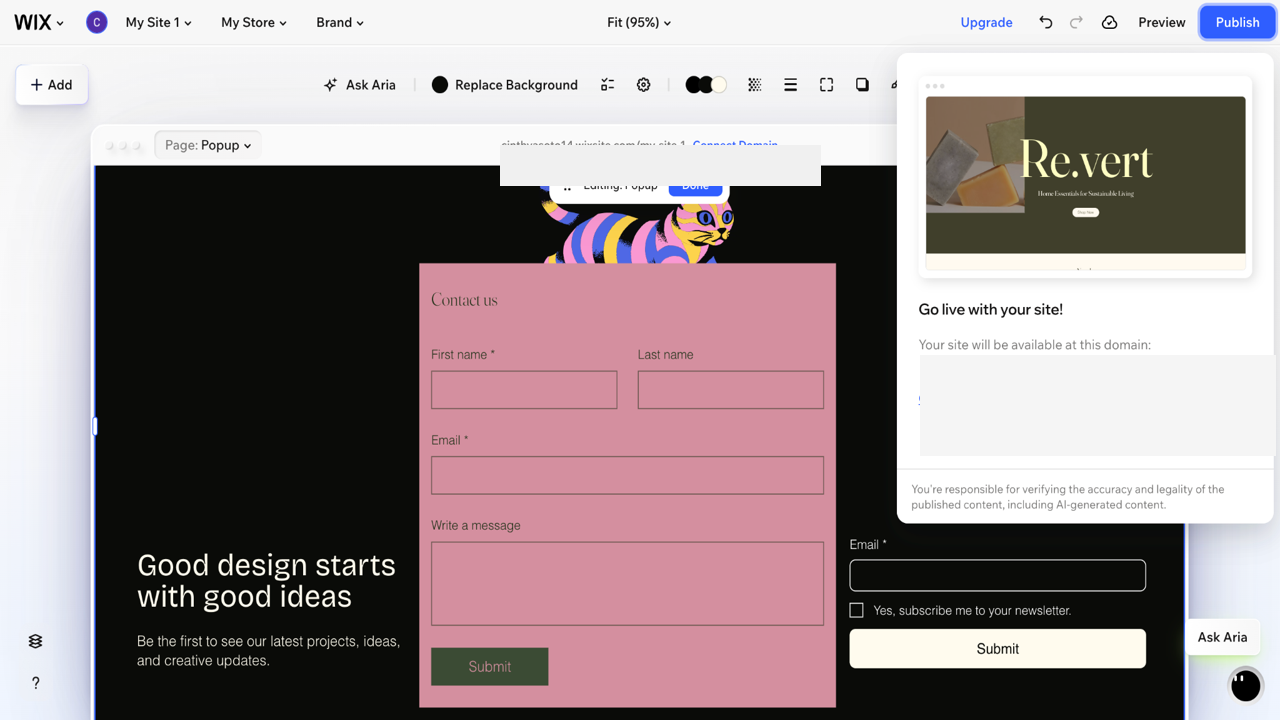Open the My Store menu
This screenshot has width=1280, height=720.
pos(254,22)
